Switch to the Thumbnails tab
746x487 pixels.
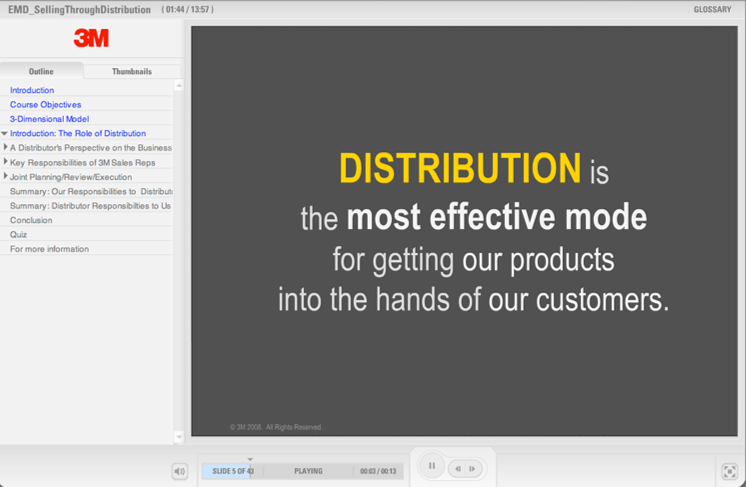pos(132,71)
